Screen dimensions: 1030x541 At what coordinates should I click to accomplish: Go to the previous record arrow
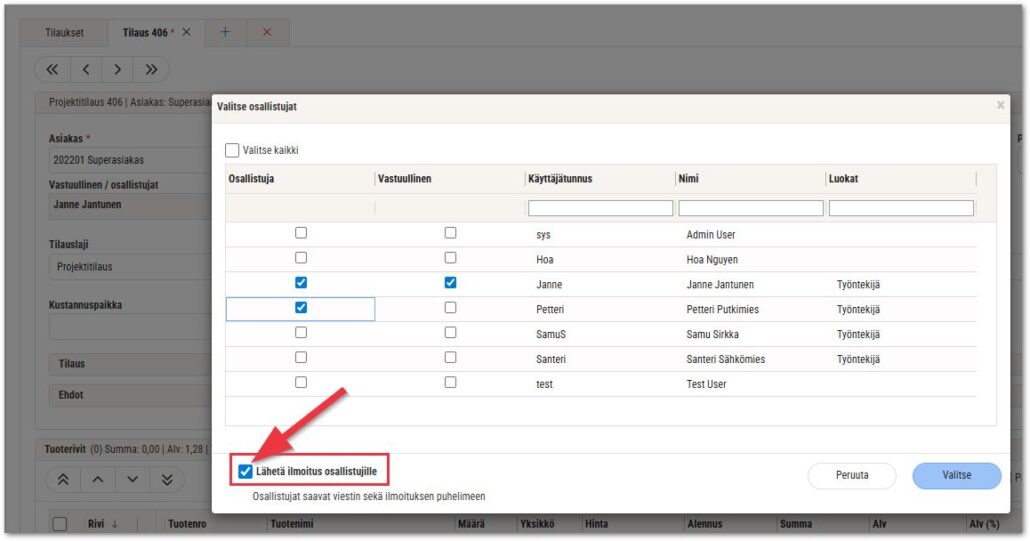[x=85, y=70]
